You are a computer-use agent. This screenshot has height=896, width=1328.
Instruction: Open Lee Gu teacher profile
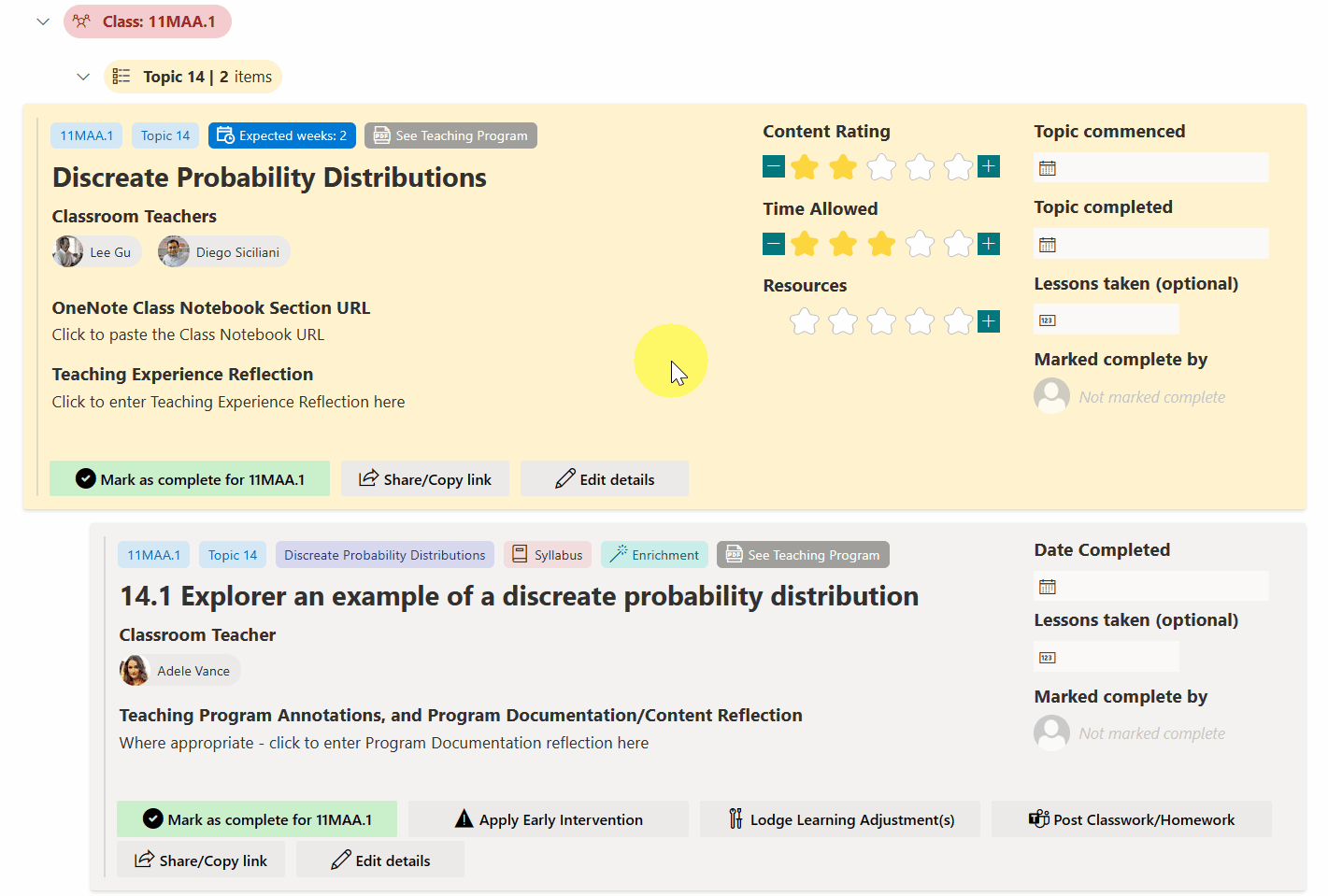(96, 252)
